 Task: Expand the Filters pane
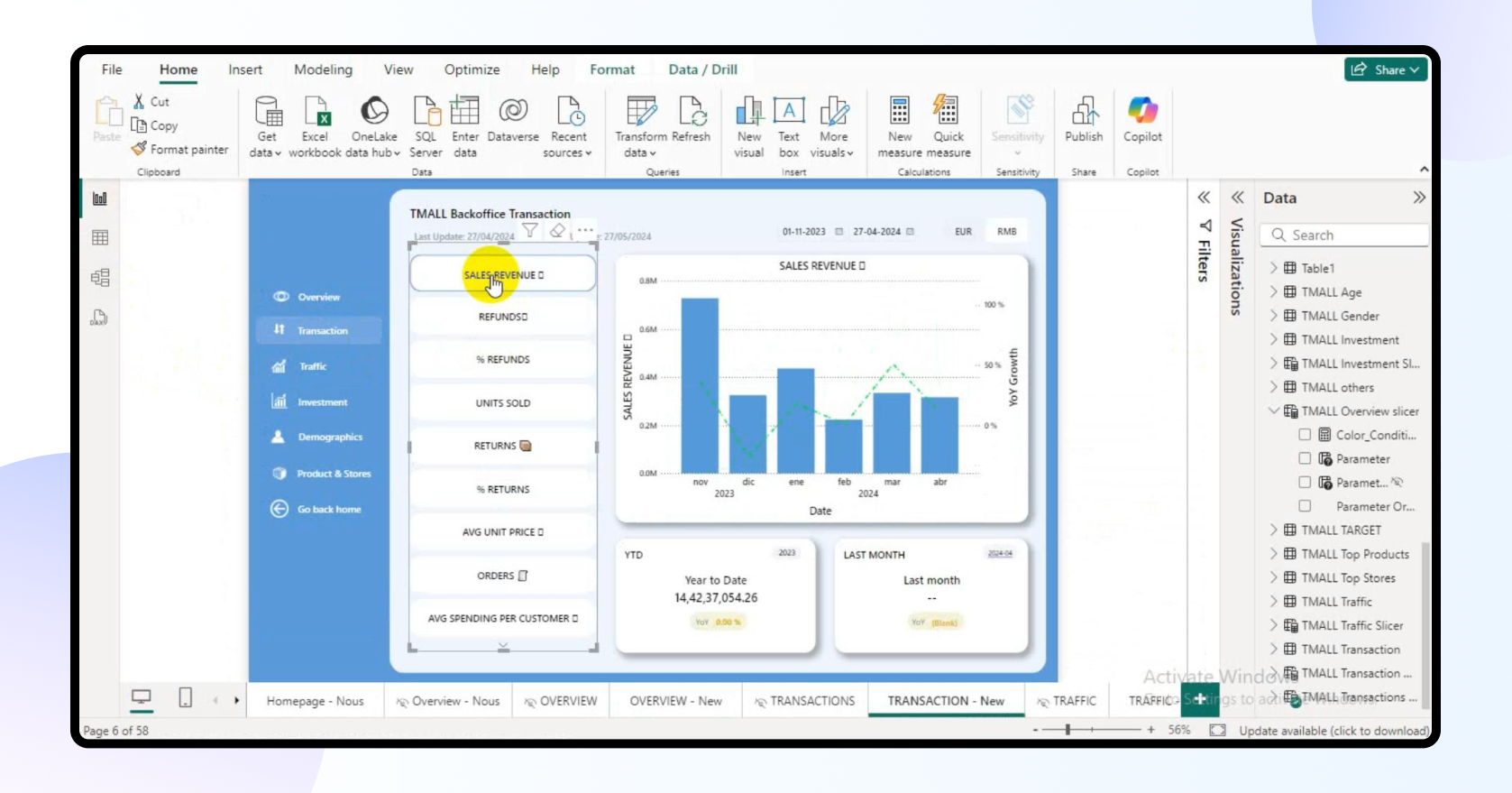[x=1204, y=198]
